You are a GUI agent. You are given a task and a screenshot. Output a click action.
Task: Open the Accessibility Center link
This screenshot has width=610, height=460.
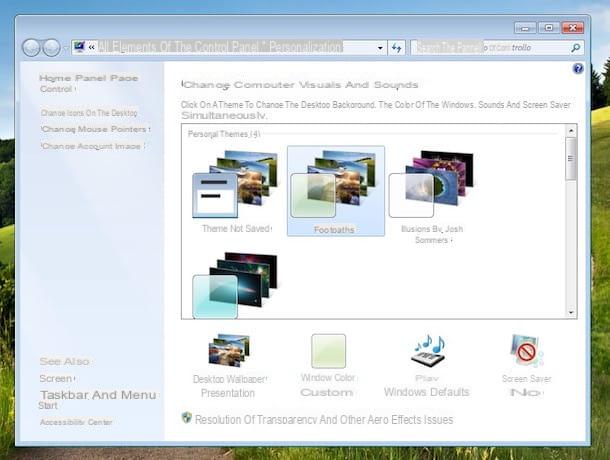76,422
